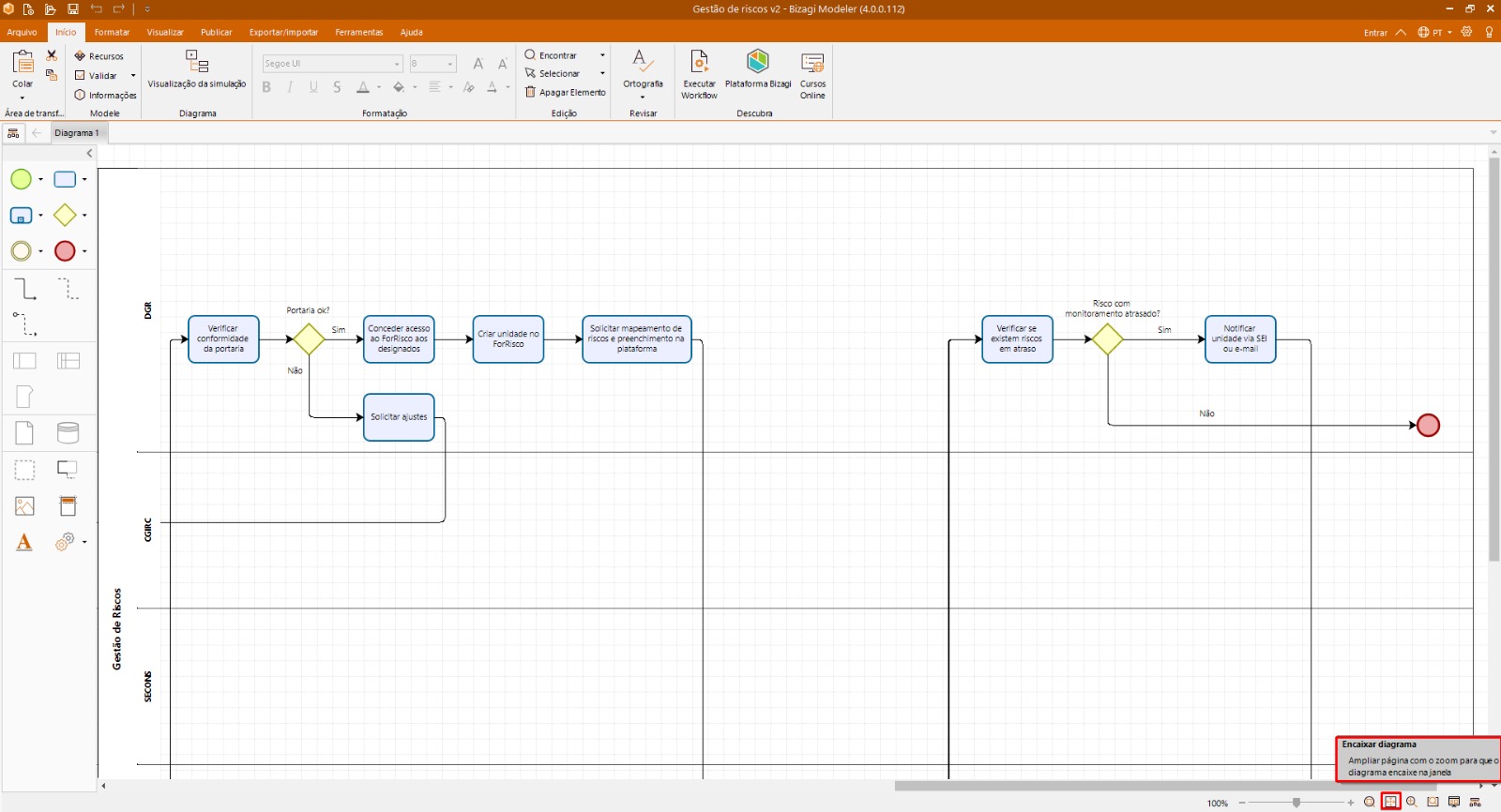This screenshot has height=812, width=1501.
Task: Select the Task rectangle shape in palette
Action: click(x=65, y=179)
